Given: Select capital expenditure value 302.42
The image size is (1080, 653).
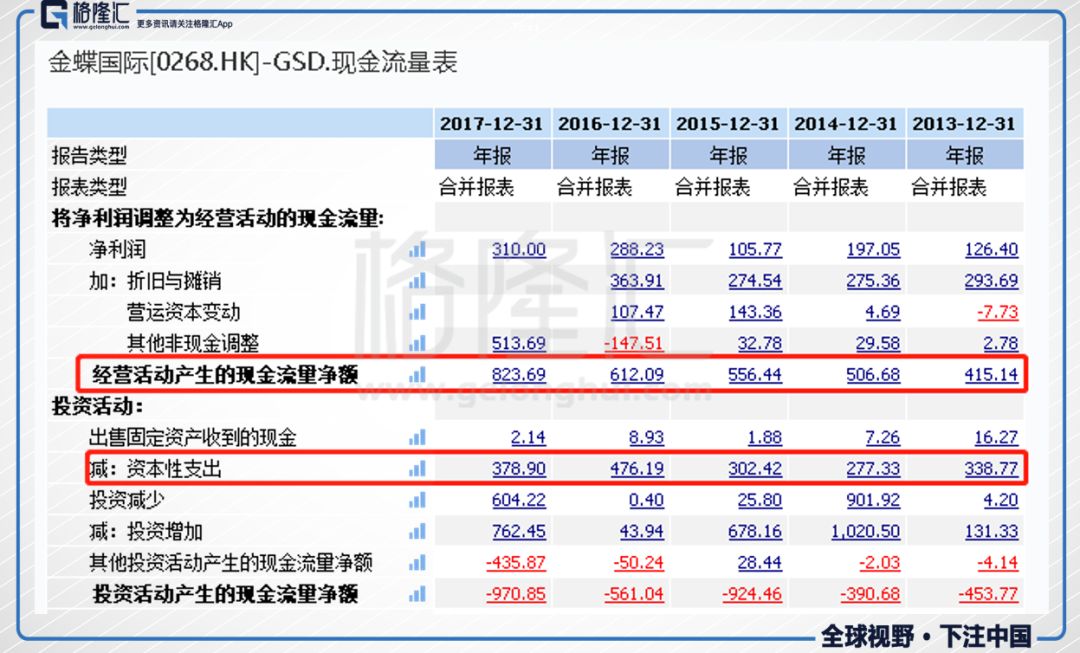Looking at the screenshot, I should tap(756, 468).
